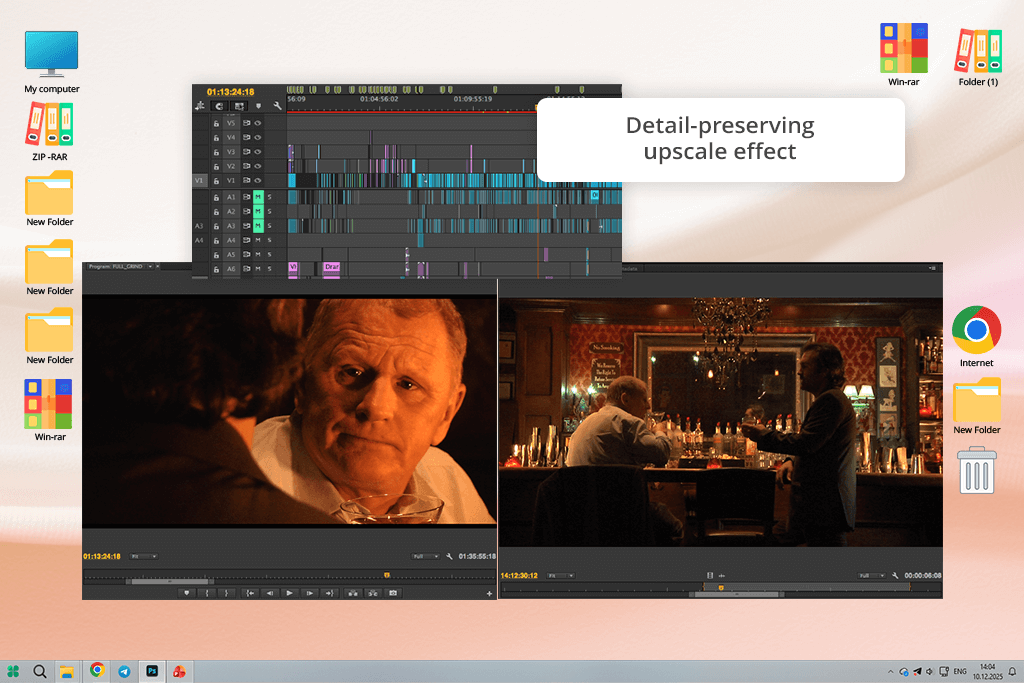Screen dimensions: 1024x683
Task: Open Source monitor Full resolution dropdown
Action: point(872,575)
